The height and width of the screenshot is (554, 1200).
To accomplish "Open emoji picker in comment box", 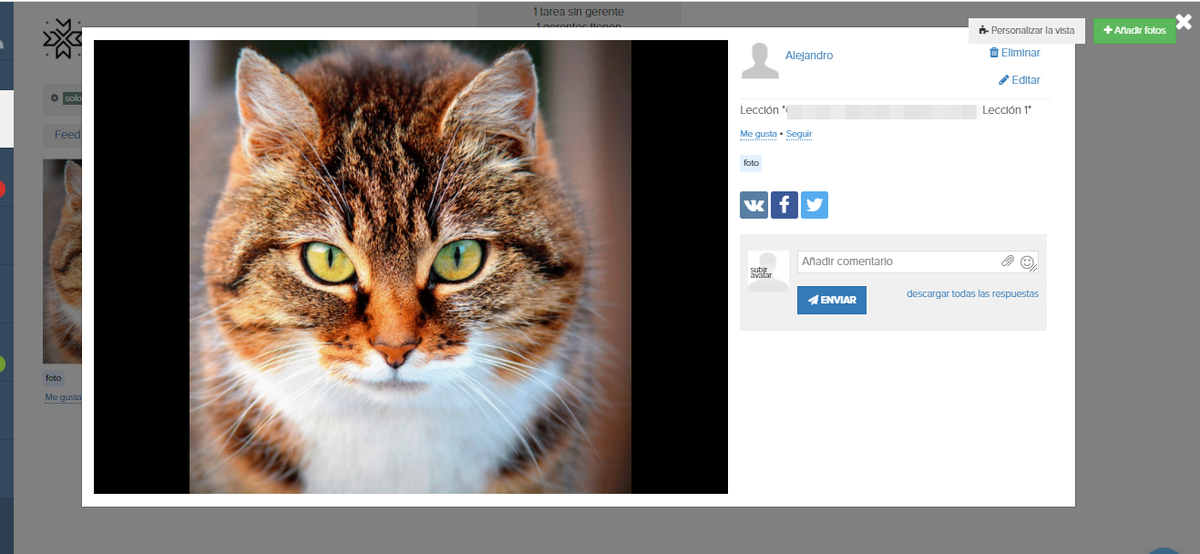I will (1027, 263).
